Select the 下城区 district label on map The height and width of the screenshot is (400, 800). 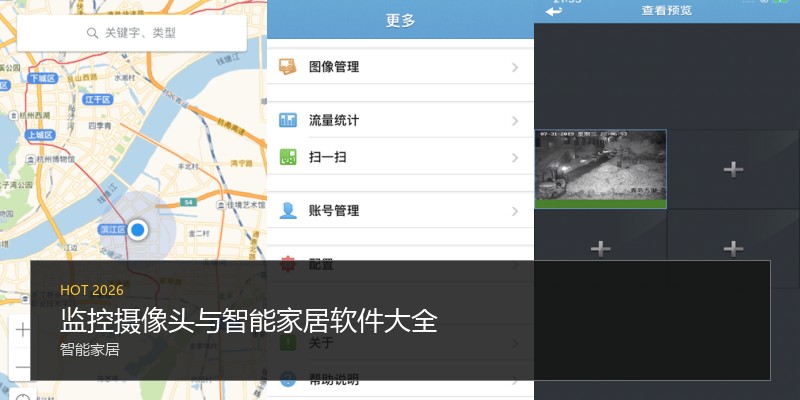[x=42, y=78]
